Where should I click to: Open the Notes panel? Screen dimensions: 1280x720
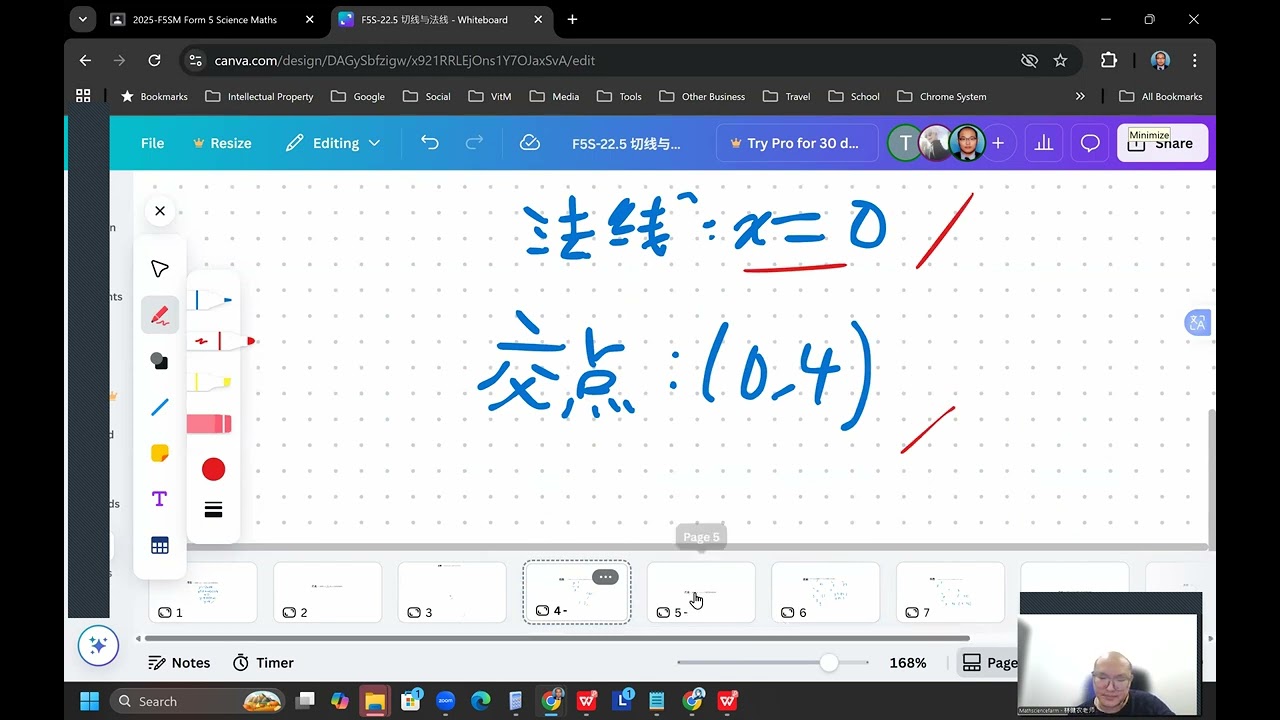point(179,663)
